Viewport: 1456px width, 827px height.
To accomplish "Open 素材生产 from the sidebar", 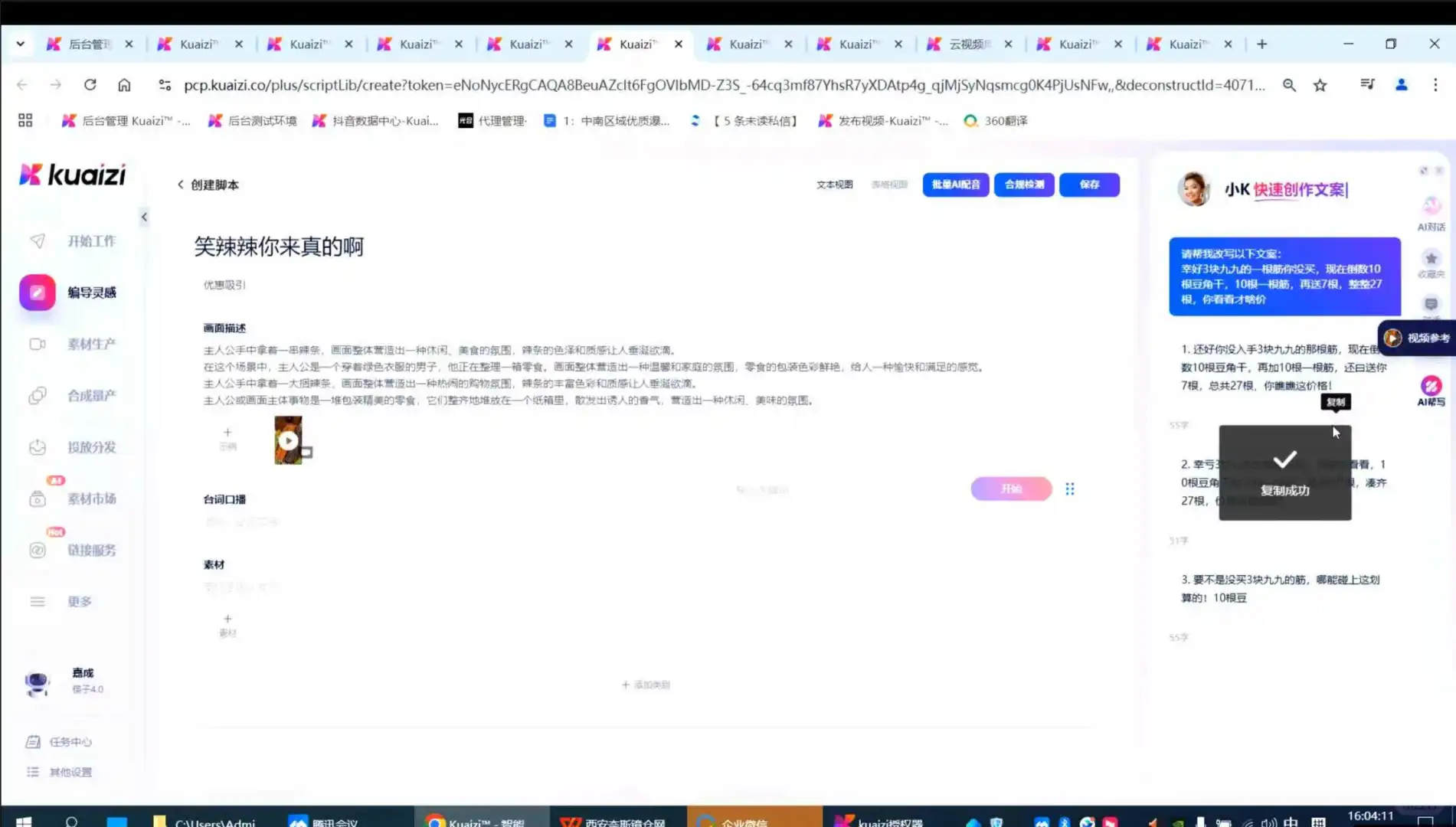I will pos(91,343).
